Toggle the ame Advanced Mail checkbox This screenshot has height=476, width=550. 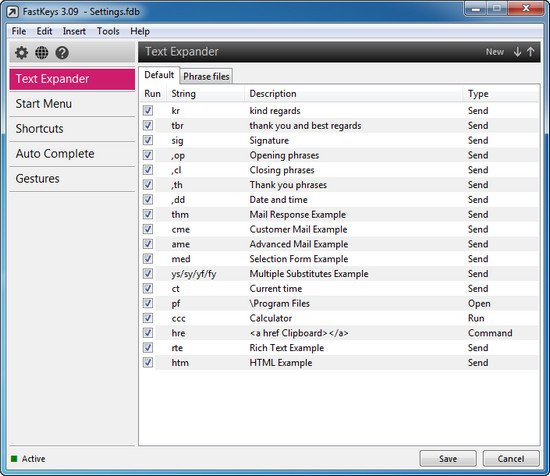pyautogui.click(x=148, y=244)
